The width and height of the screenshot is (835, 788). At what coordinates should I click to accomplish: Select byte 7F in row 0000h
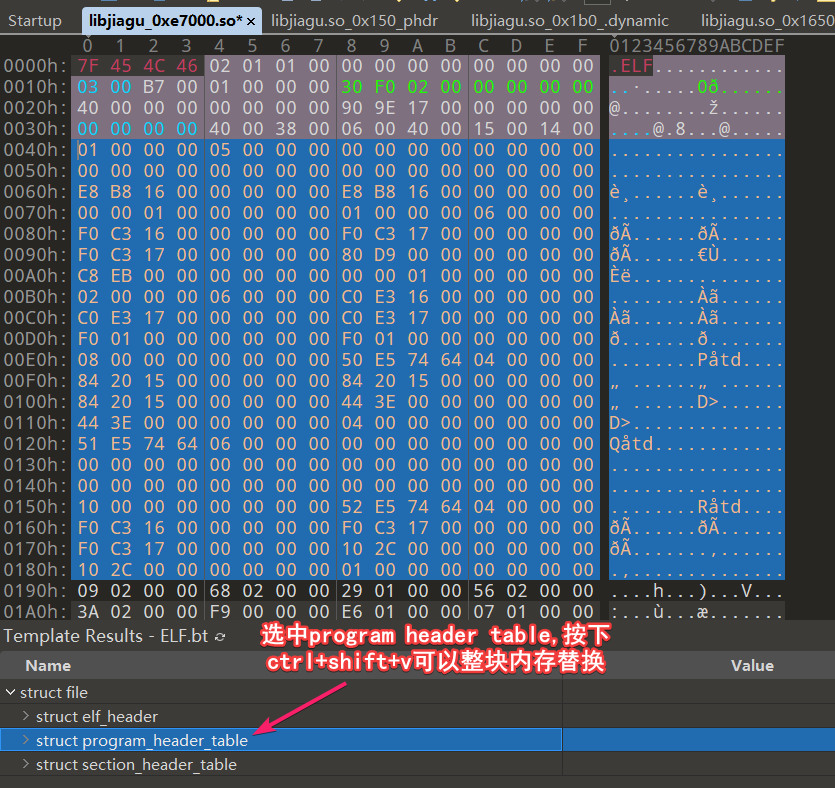coord(88,66)
